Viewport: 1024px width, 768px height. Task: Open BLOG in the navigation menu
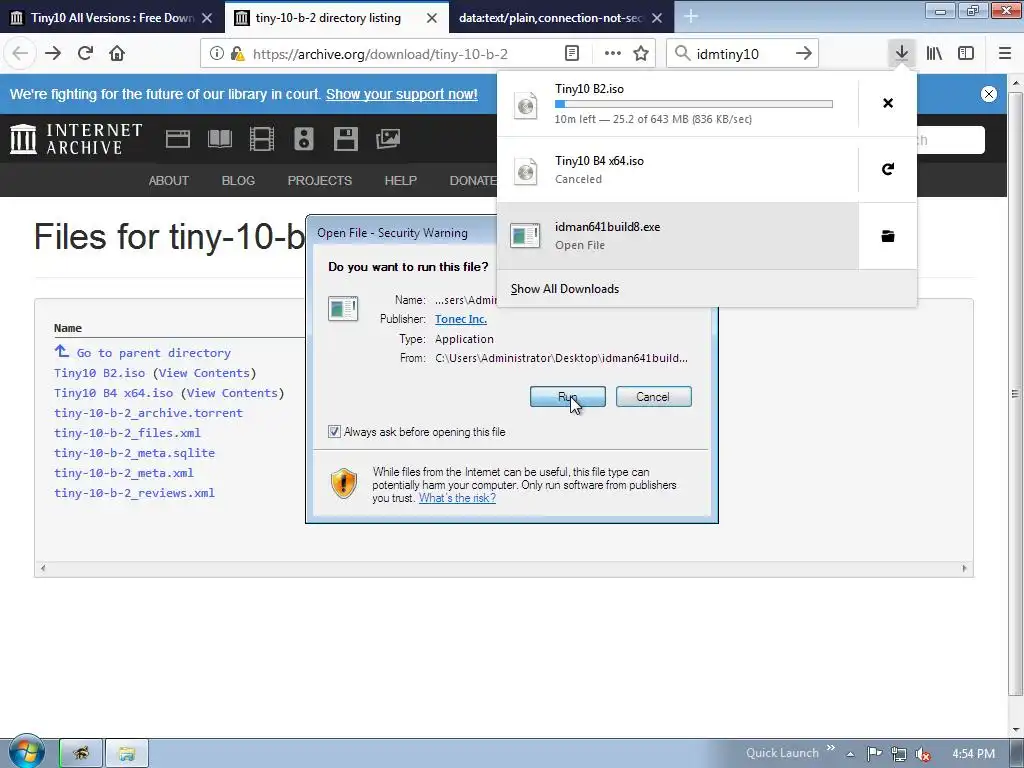coord(238,181)
